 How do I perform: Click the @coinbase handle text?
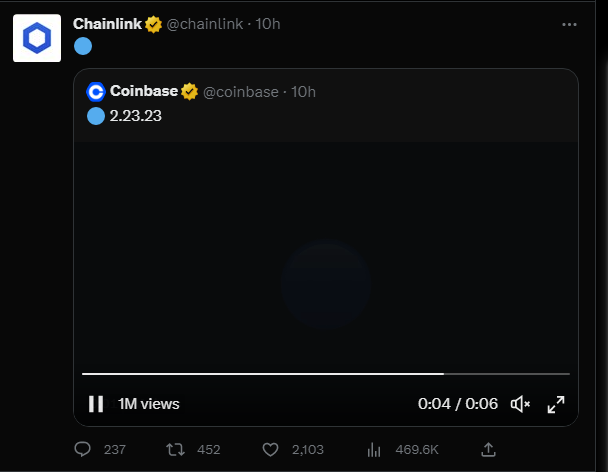[241, 92]
